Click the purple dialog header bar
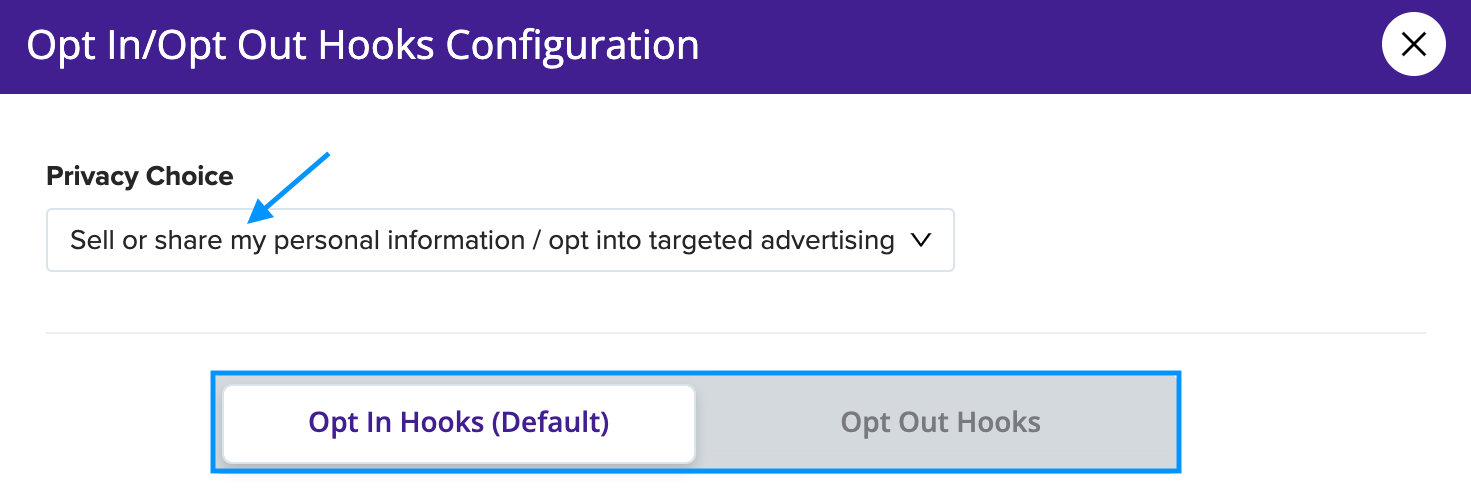Viewport: 1471px width, 495px height. 735,46
